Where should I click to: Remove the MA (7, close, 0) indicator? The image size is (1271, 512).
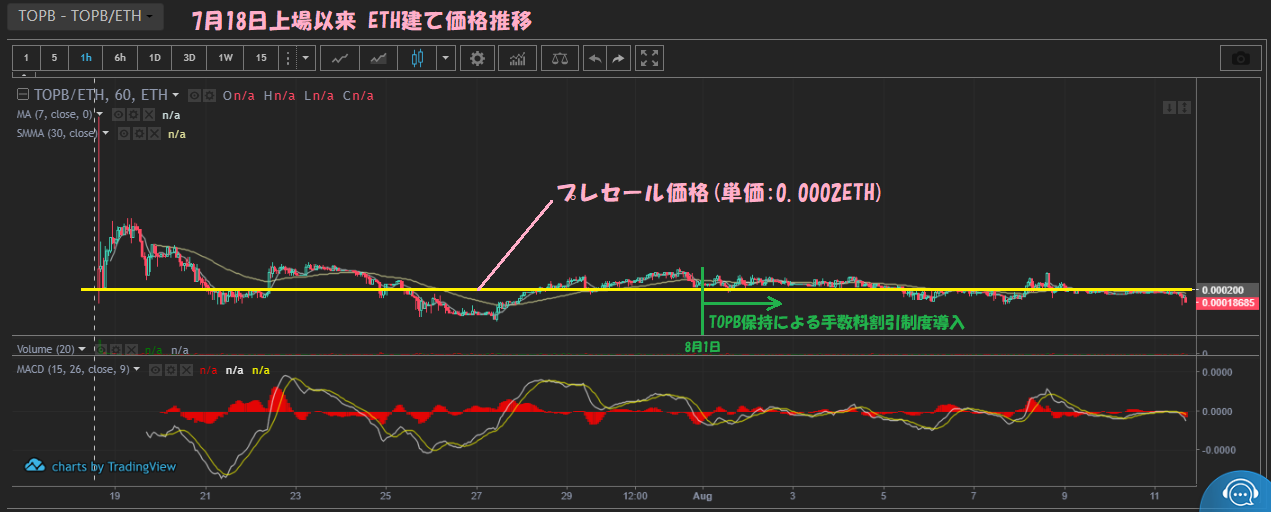148,115
